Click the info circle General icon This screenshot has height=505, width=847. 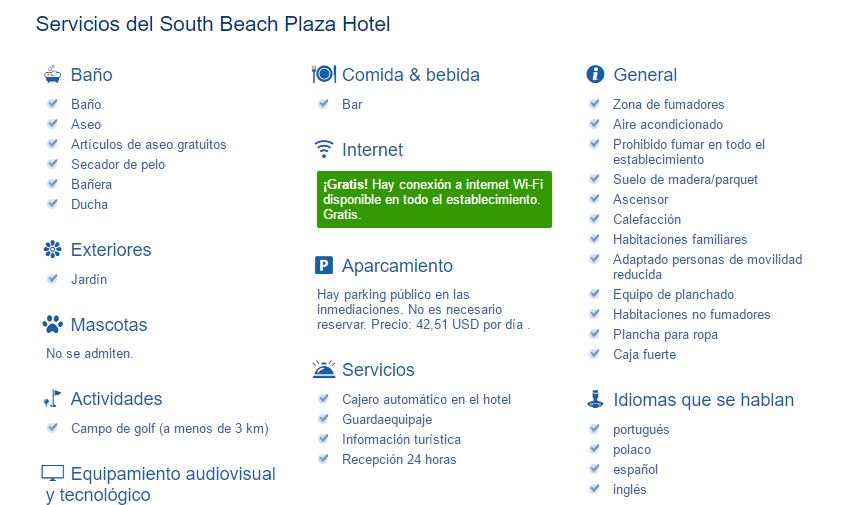595,75
